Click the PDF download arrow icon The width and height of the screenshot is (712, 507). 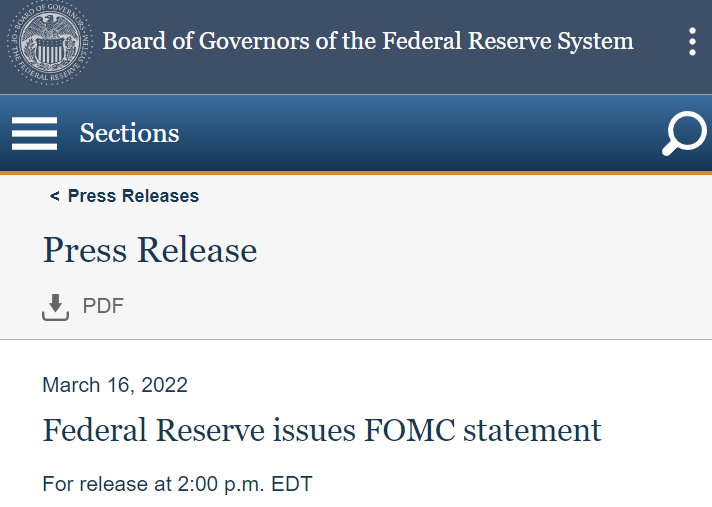(55, 307)
